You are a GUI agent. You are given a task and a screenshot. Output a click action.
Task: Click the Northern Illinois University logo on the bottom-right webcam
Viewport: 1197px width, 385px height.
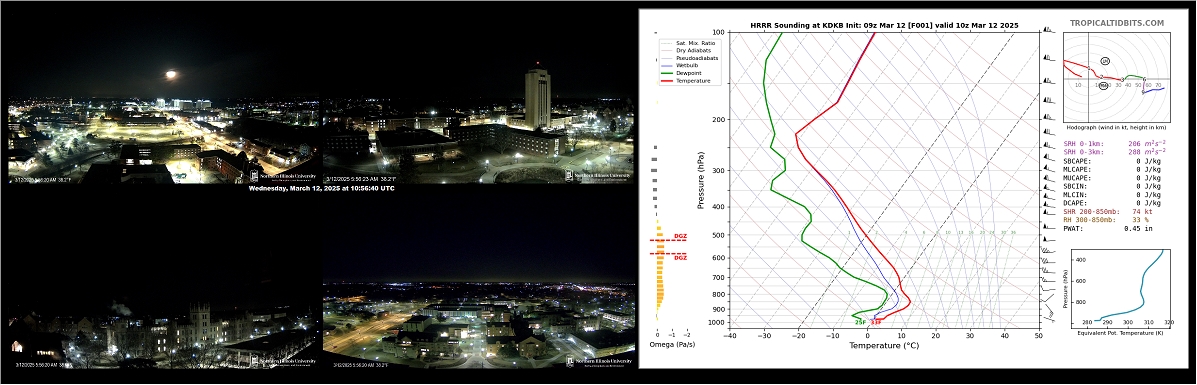[599, 362]
